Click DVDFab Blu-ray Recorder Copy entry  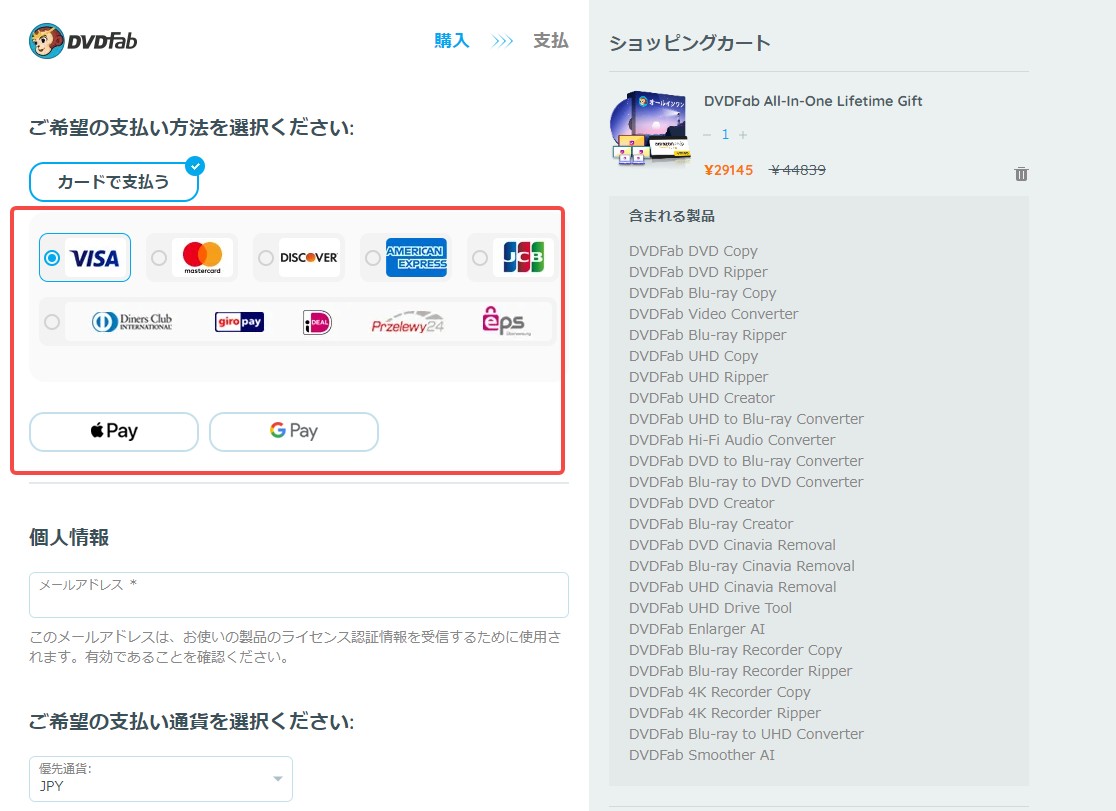click(735, 650)
